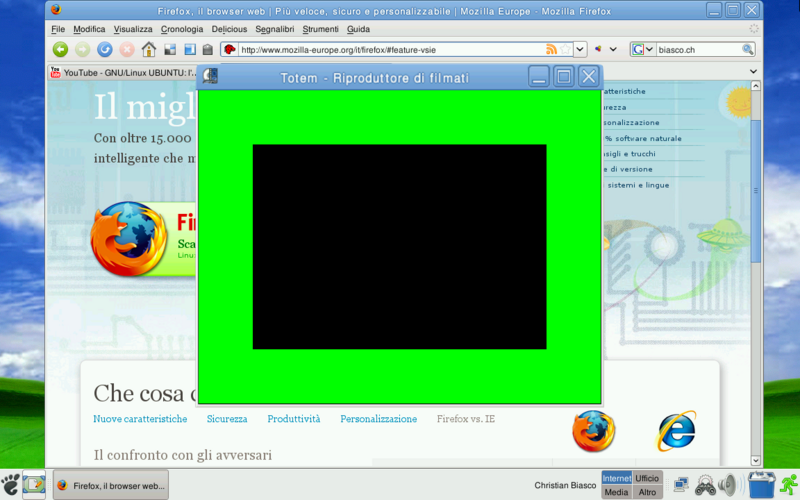Click the URL address field

point(391,49)
